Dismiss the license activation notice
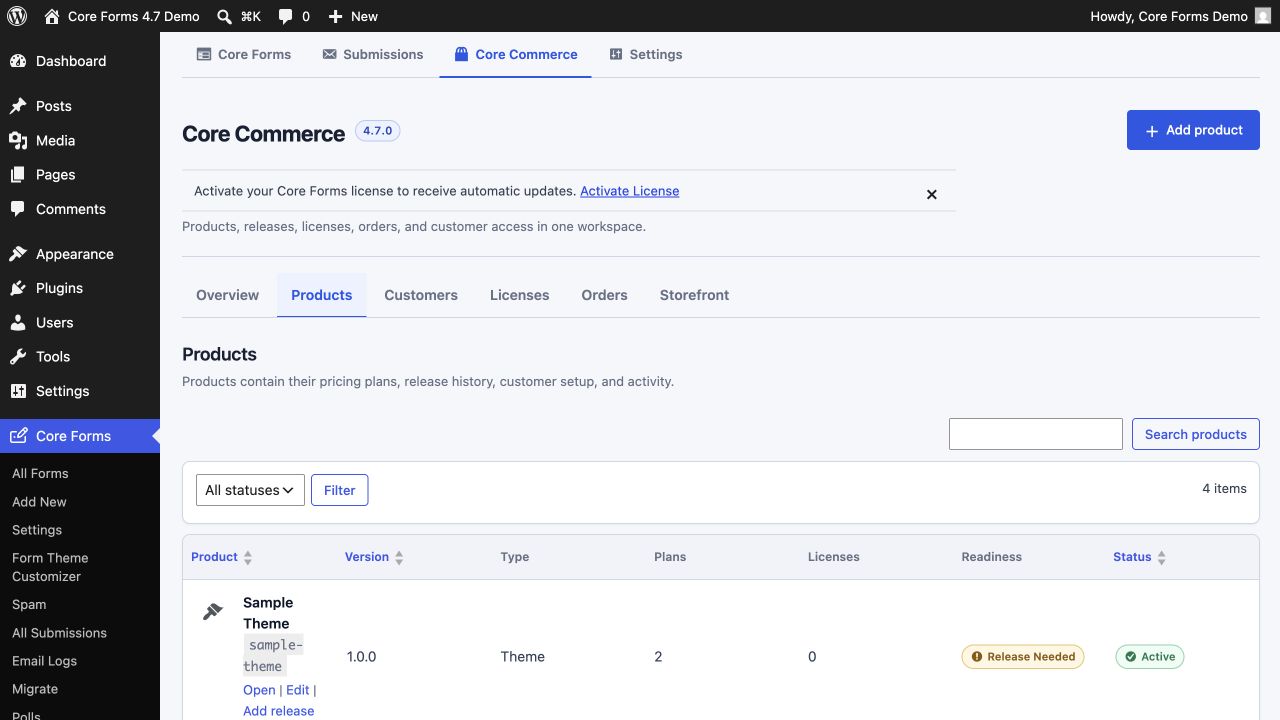 click(x=931, y=194)
